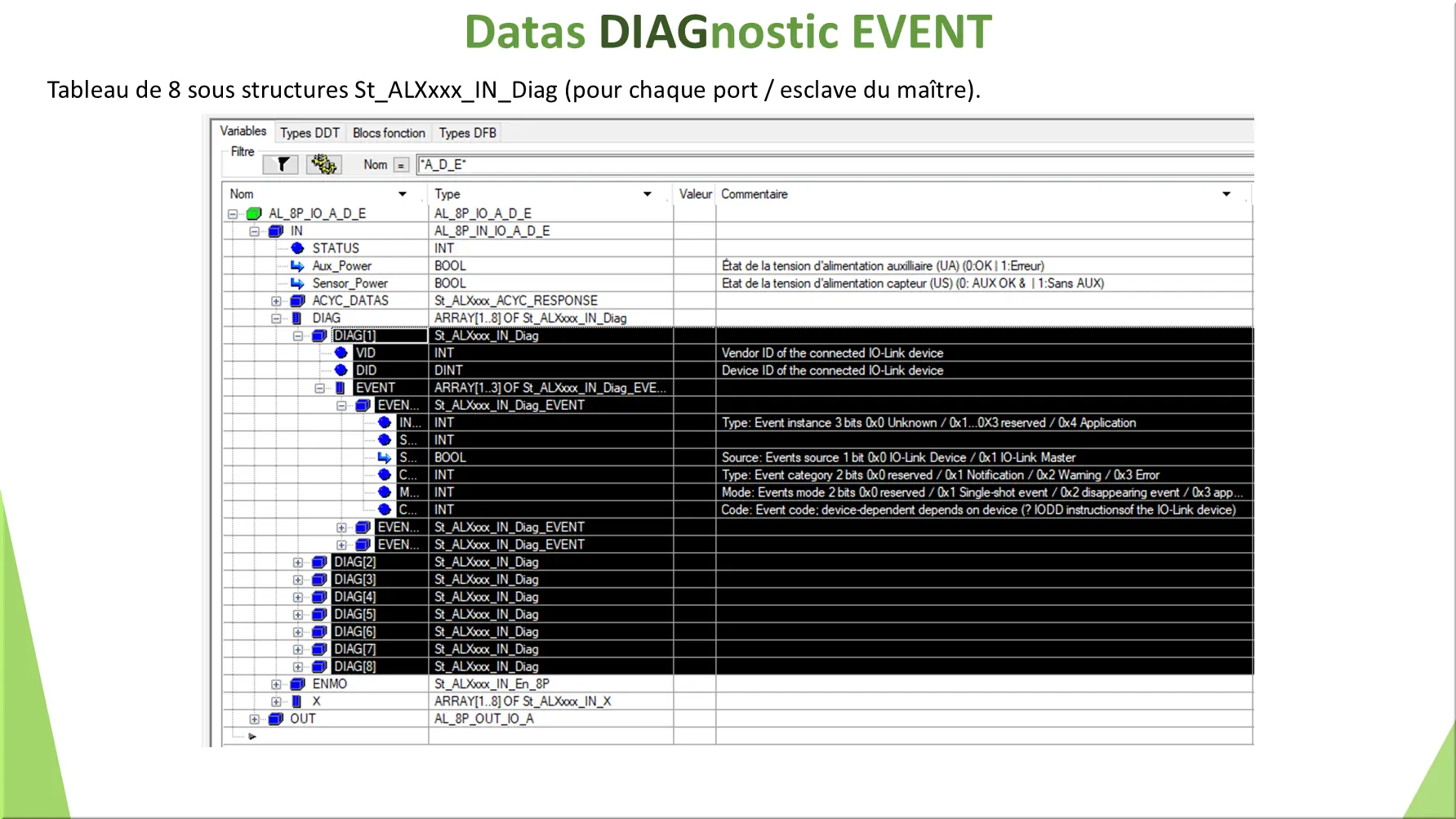Expand the X array node

coord(276,701)
